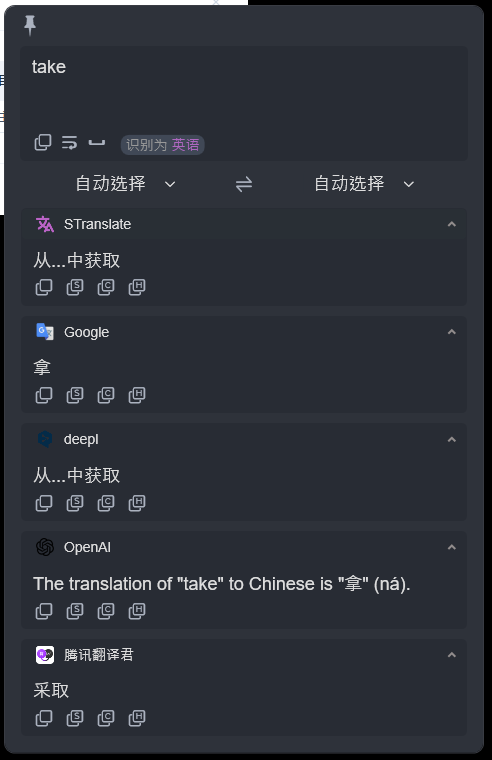
Task: Copy Google result as snake case
Action: pos(75,395)
